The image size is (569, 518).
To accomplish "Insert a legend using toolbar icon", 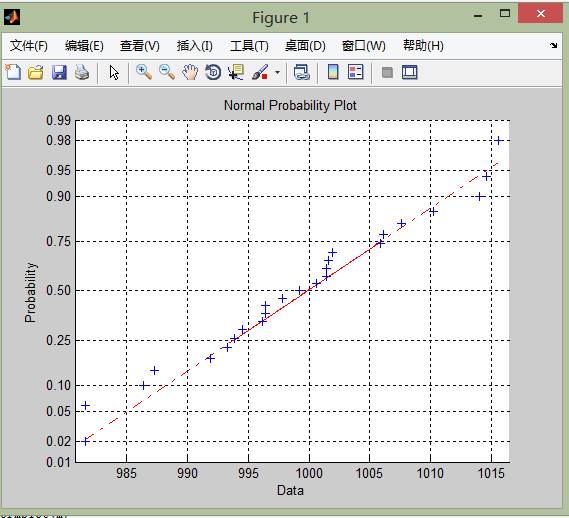I will tap(356, 72).
